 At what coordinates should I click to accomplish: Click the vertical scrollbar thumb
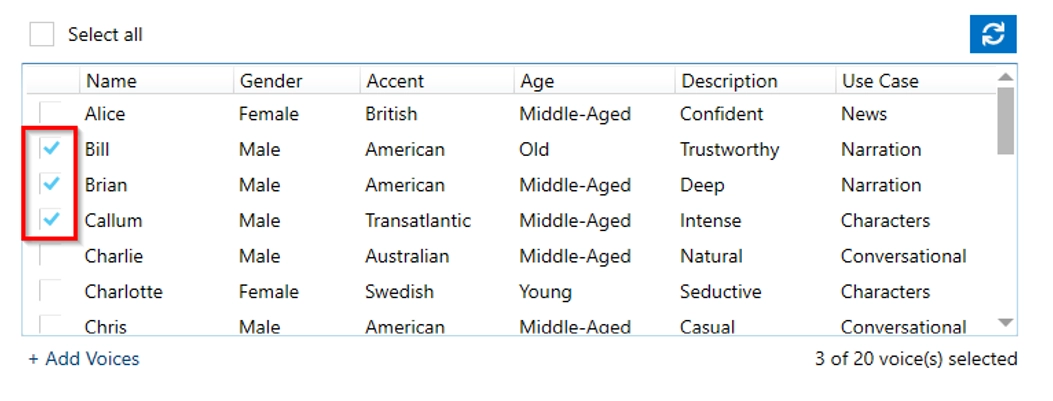[x=1005, y=121]
